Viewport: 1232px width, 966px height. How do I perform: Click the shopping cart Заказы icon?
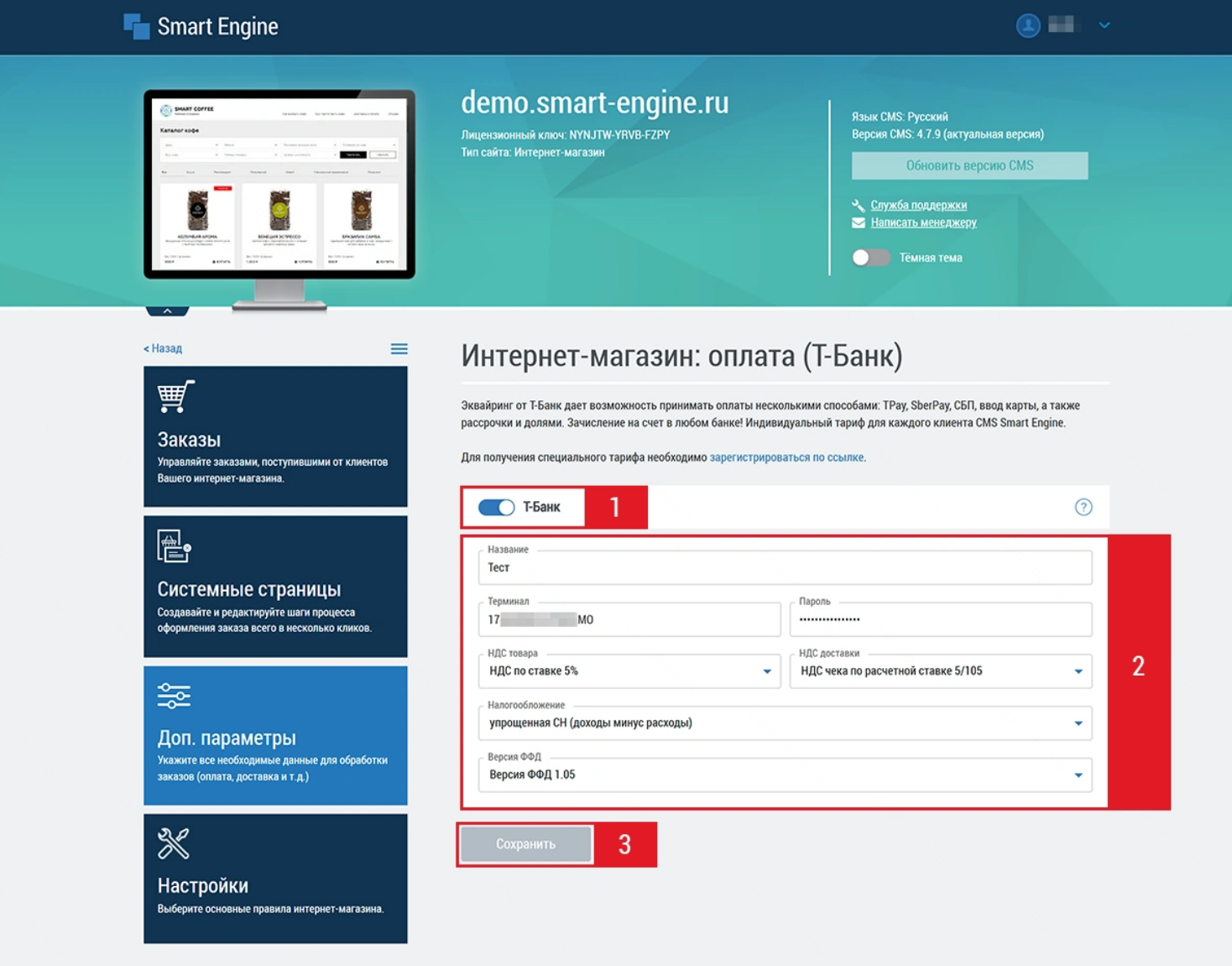tap(175, 397)
